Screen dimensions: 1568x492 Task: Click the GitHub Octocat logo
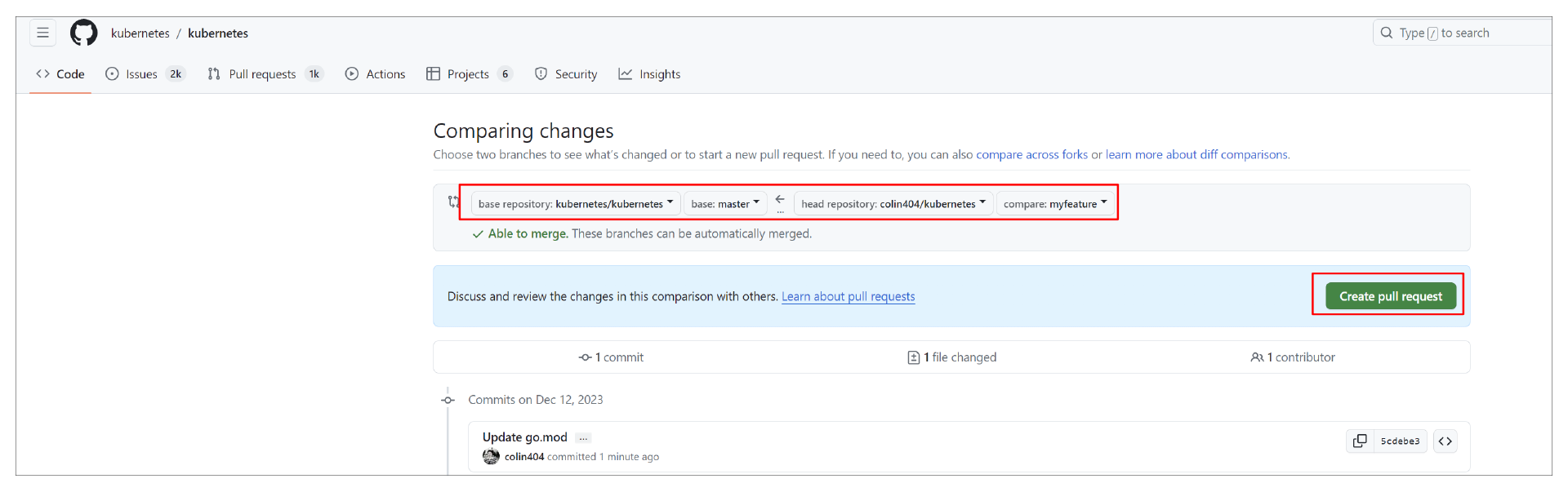(83, 33)
